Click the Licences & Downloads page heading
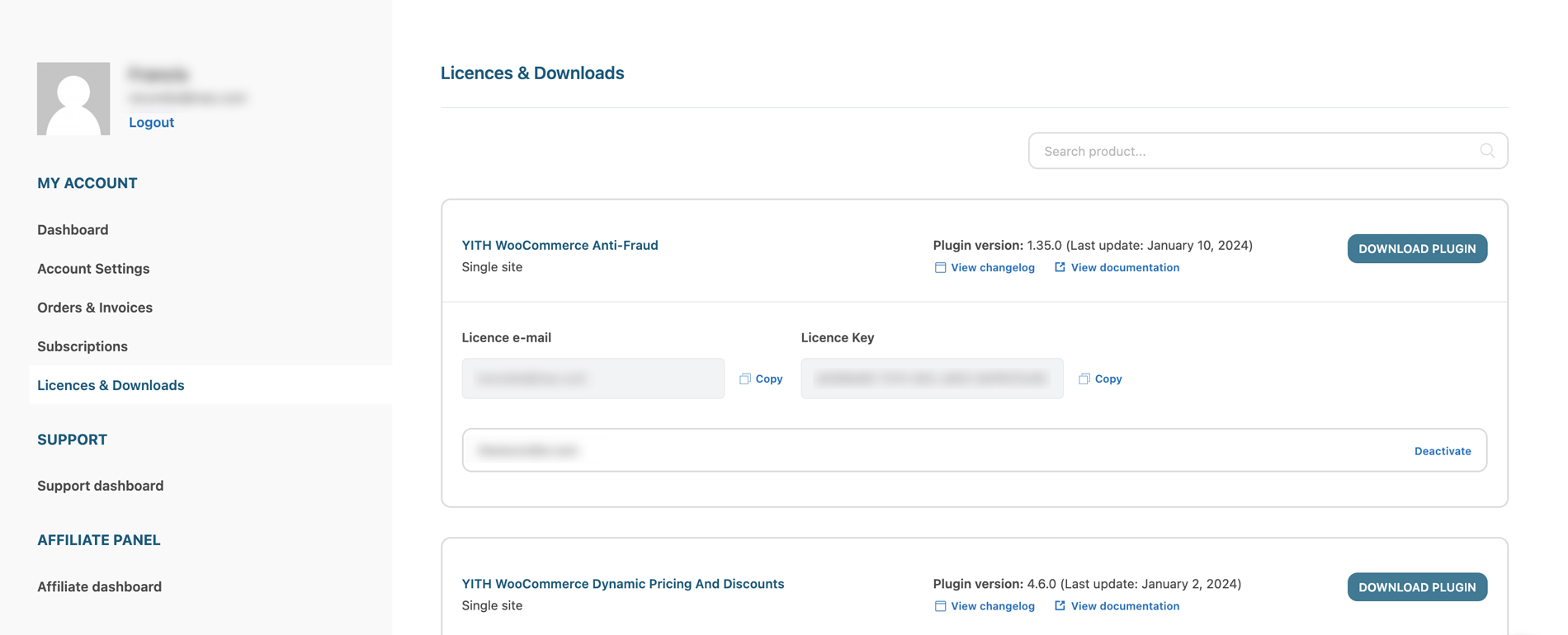 [532, 73]
